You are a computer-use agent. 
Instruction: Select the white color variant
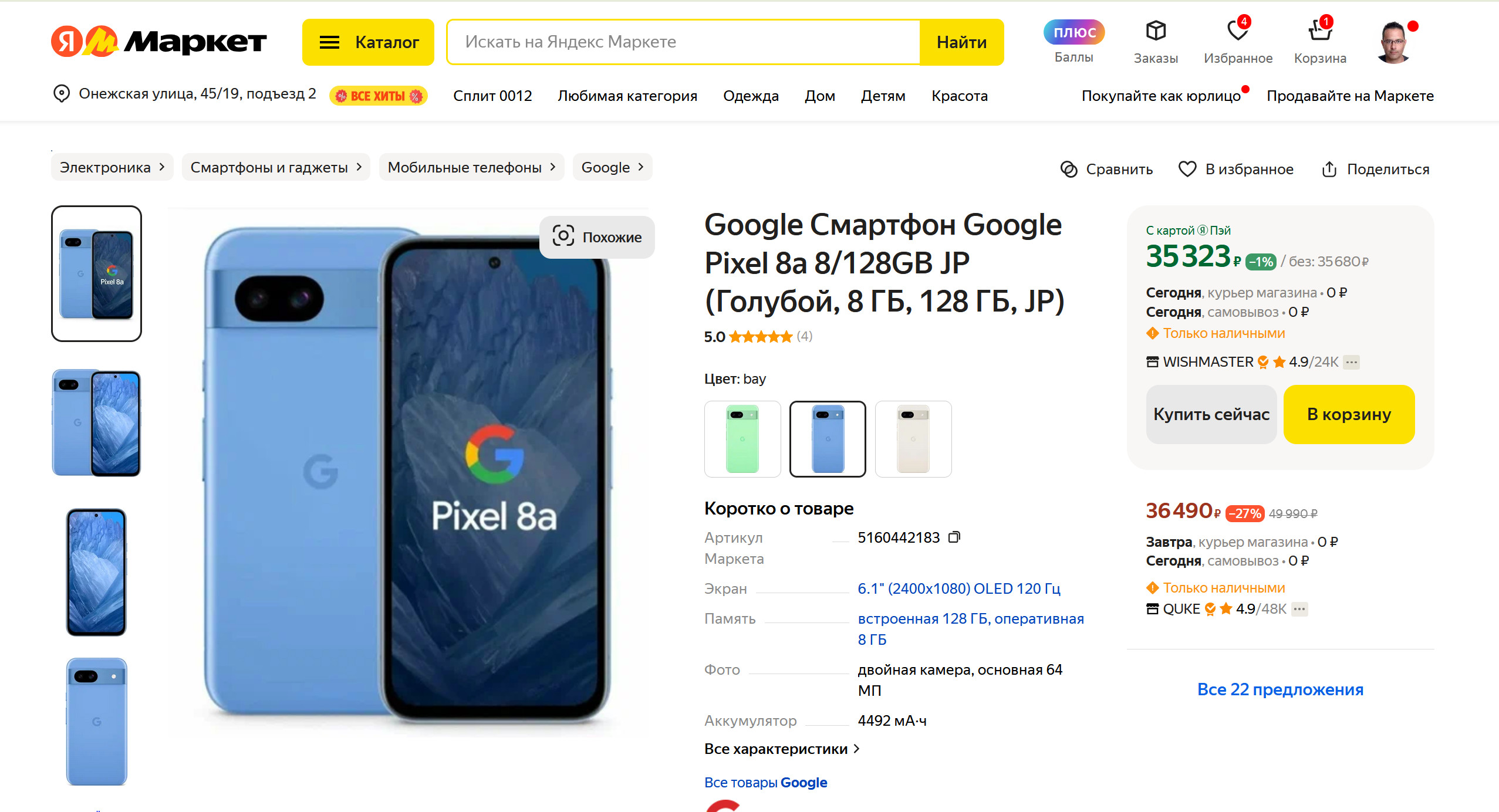point(913,439)
